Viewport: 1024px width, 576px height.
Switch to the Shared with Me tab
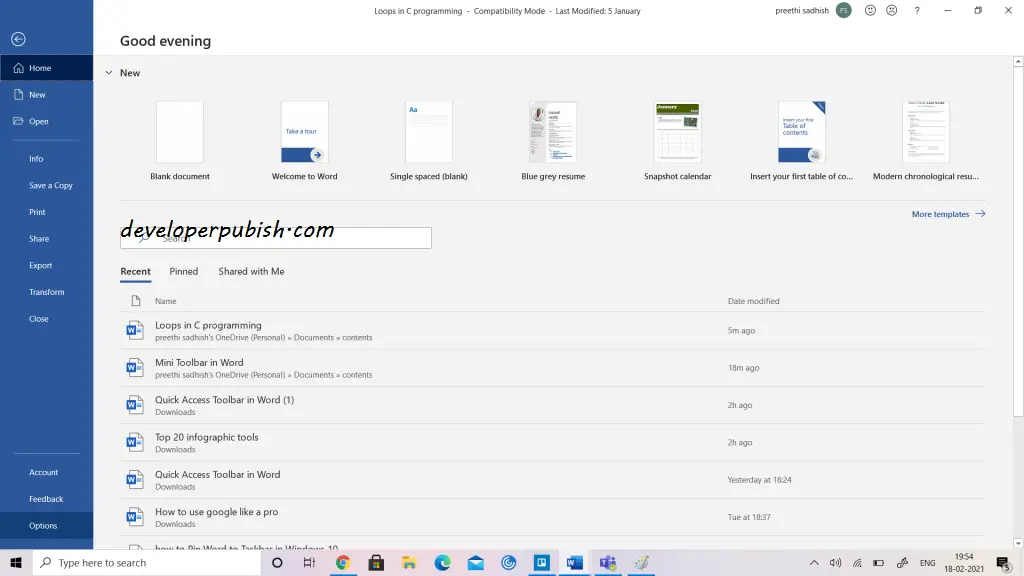[x=251, y=272]
